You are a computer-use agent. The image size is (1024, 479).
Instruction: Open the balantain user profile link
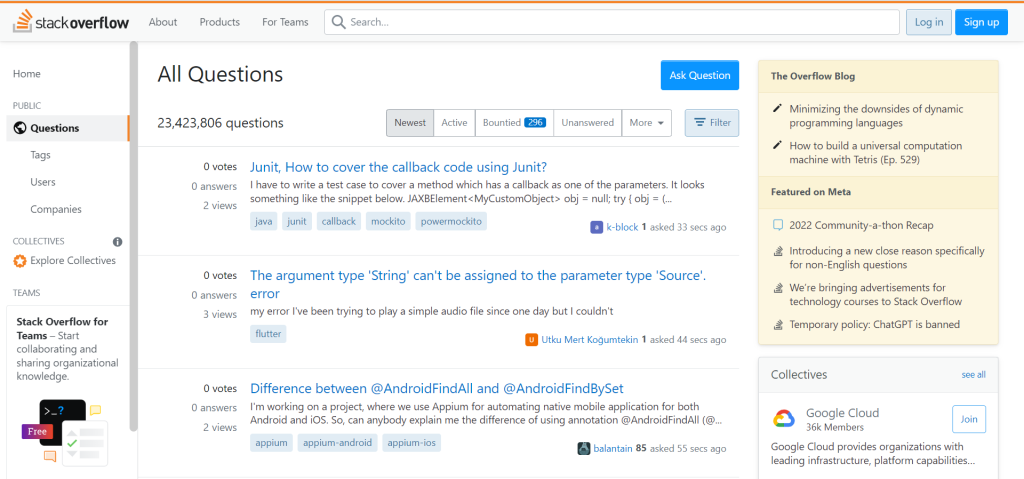pos(613,448)
